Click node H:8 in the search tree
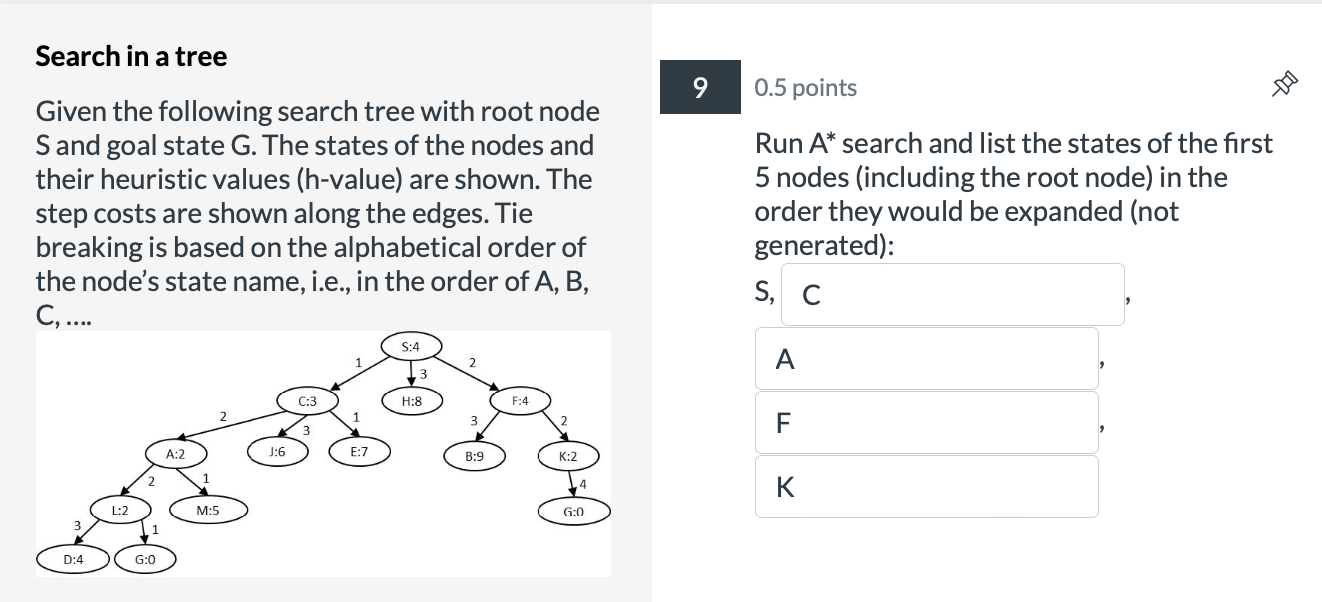Viewport: 1322px width, 602px height. (x=410, y=402)
